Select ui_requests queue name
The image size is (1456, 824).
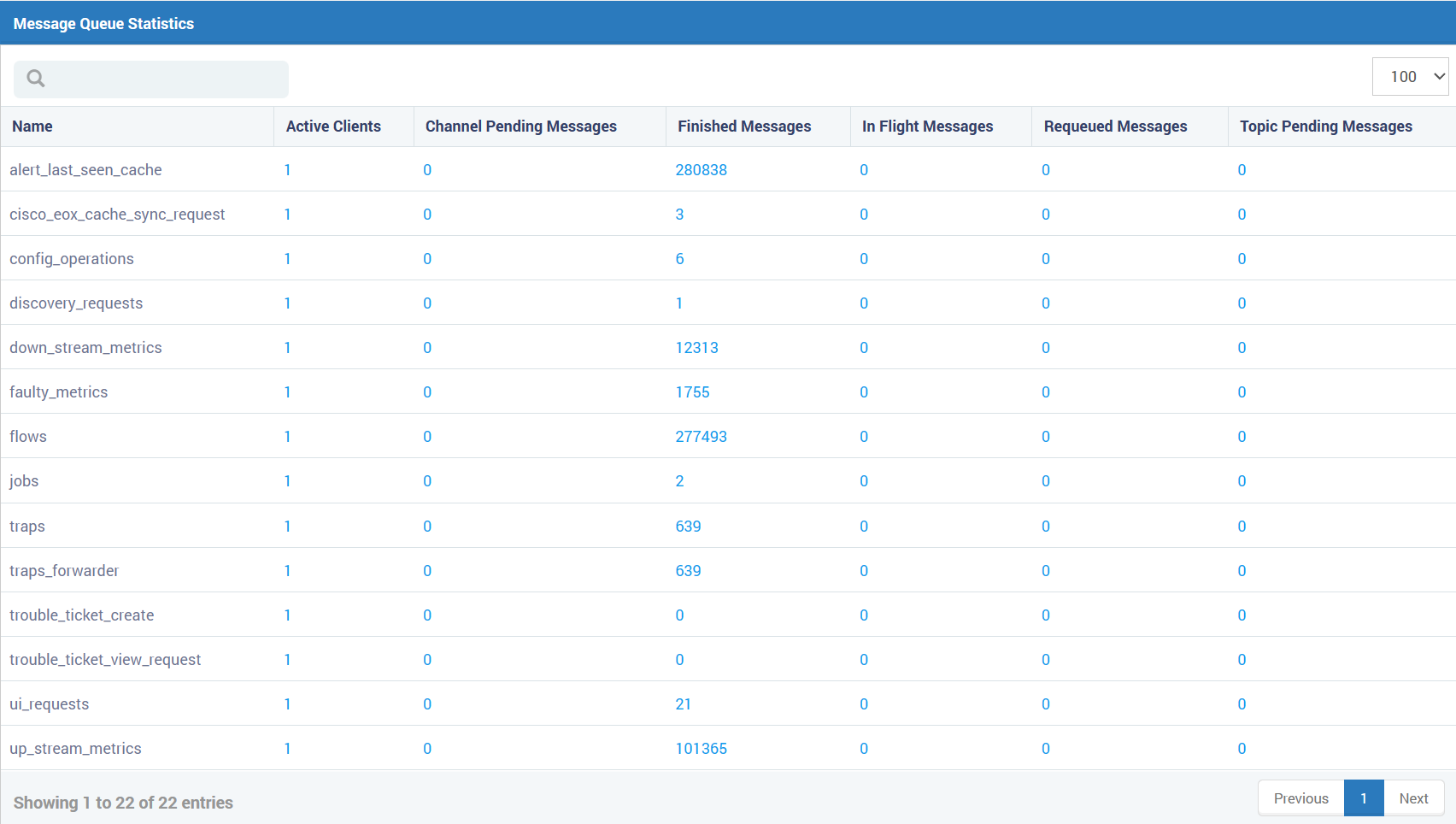(x=50, y=704)
